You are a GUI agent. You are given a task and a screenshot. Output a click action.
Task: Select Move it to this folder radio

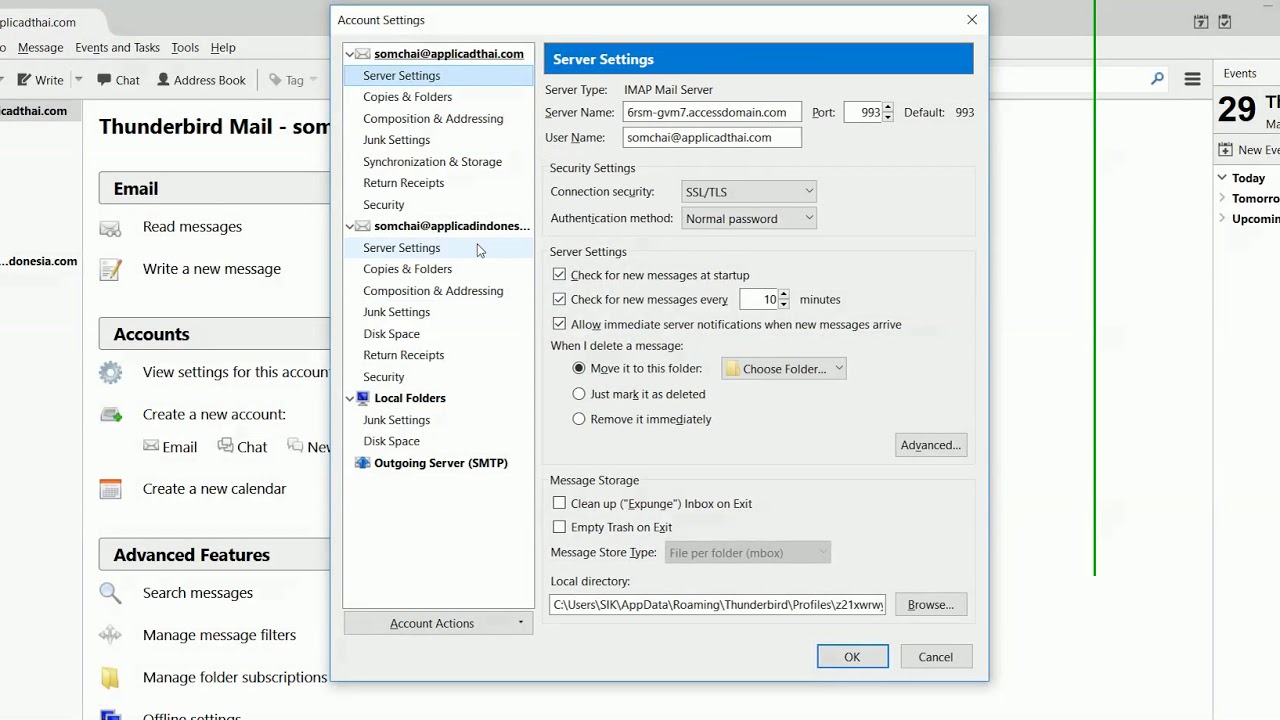click(579, 369)
